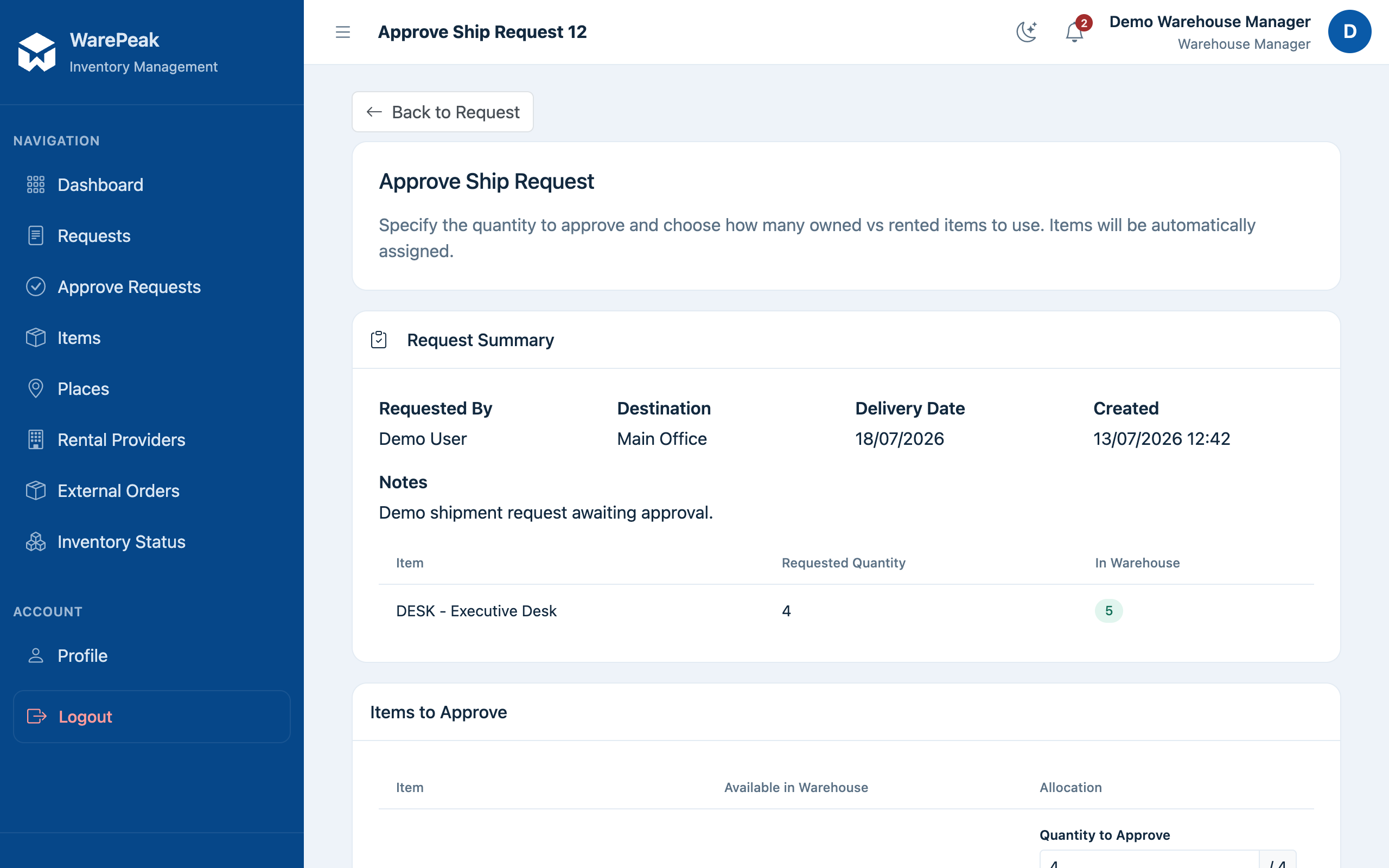Image resolution: width=1389 pixels, height=868 pixels.
Task: Click created timestamp 13/07/2026 12:42
Action: click(x=1162, y=438)
